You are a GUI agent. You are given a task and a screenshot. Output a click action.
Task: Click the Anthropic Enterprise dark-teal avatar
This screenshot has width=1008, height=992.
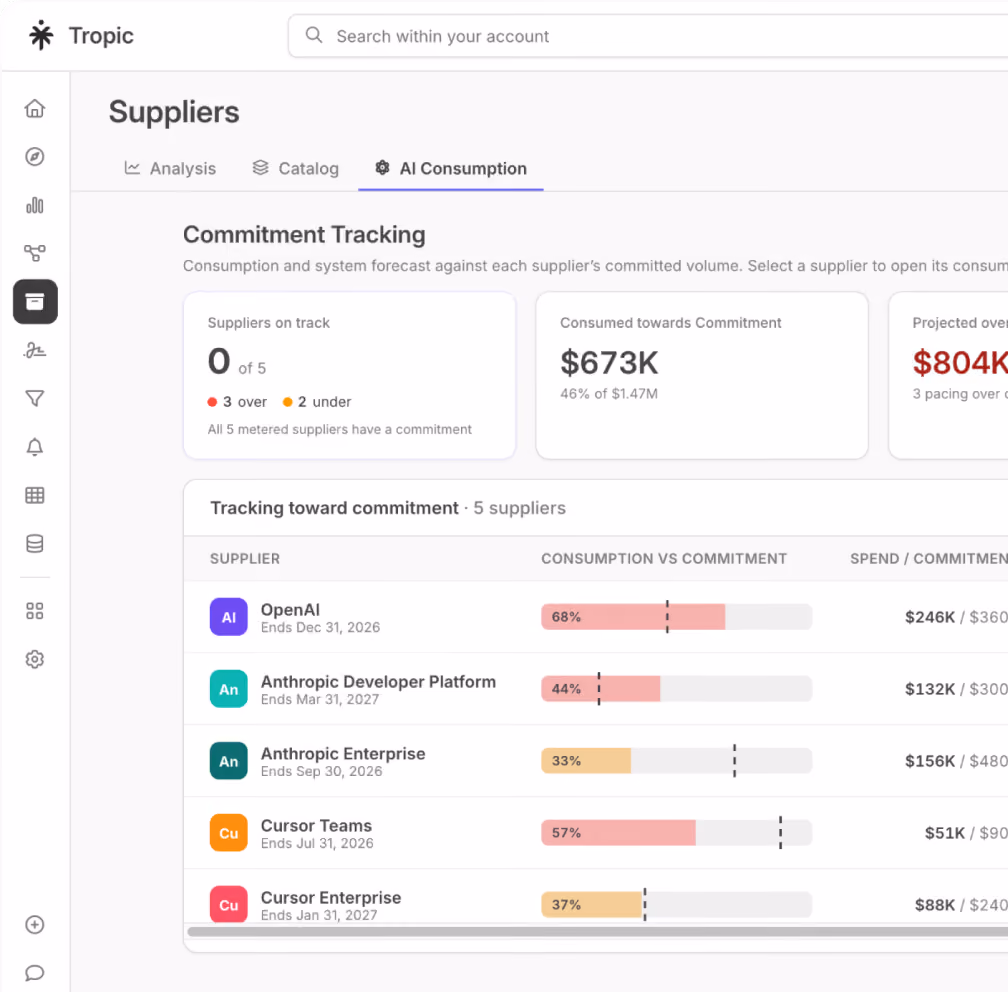pyautogui.click(x=229, y=761)
